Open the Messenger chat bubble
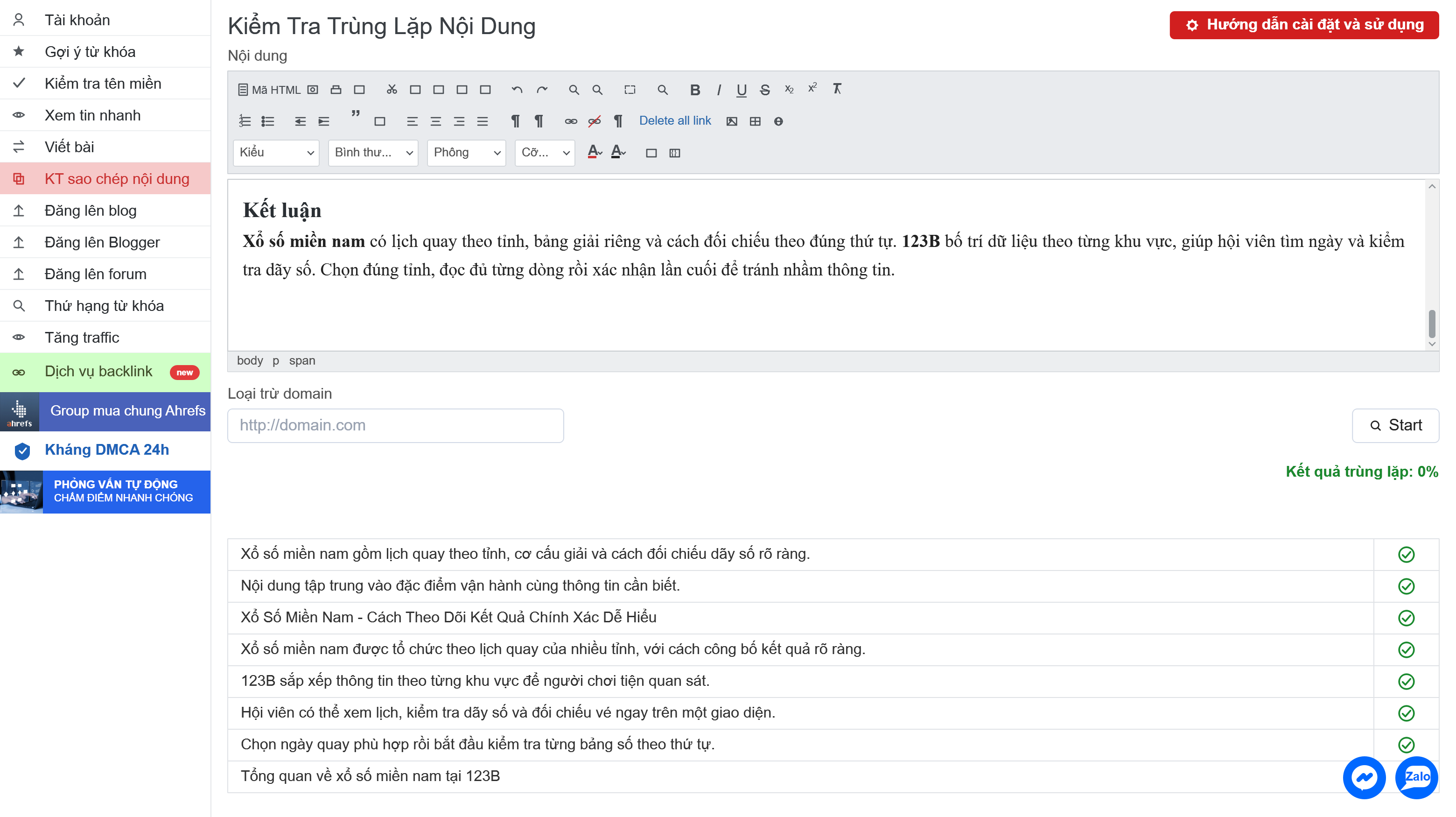 click(1364, 777)
